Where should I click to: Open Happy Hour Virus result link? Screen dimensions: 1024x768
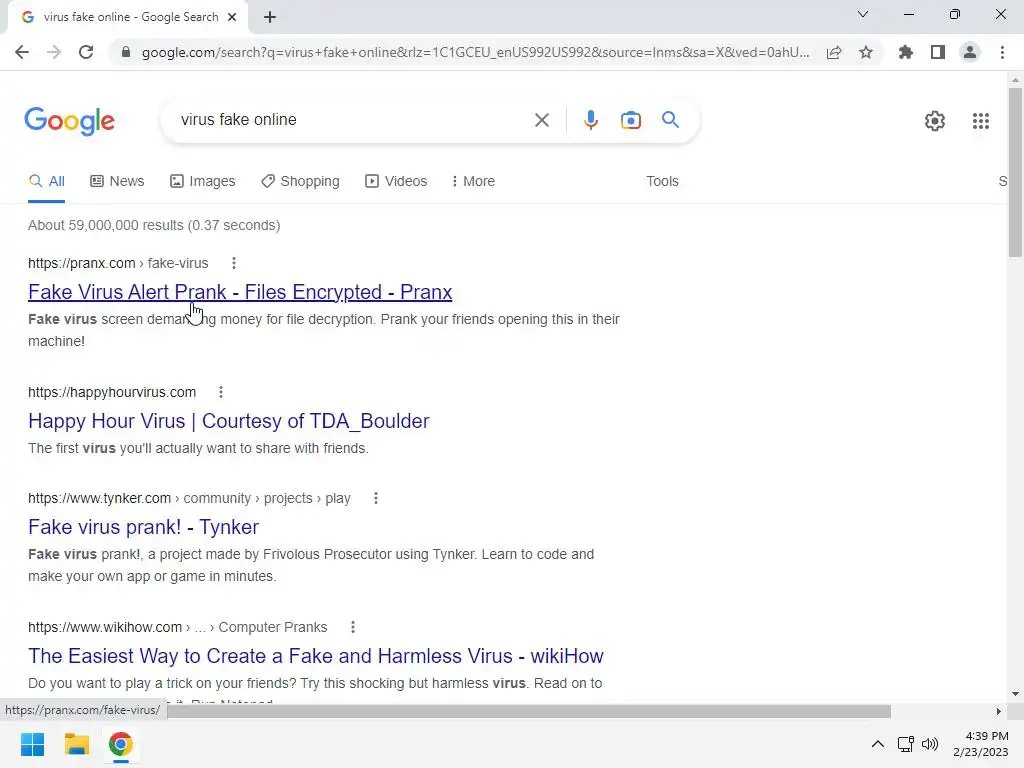coord(229,421)
